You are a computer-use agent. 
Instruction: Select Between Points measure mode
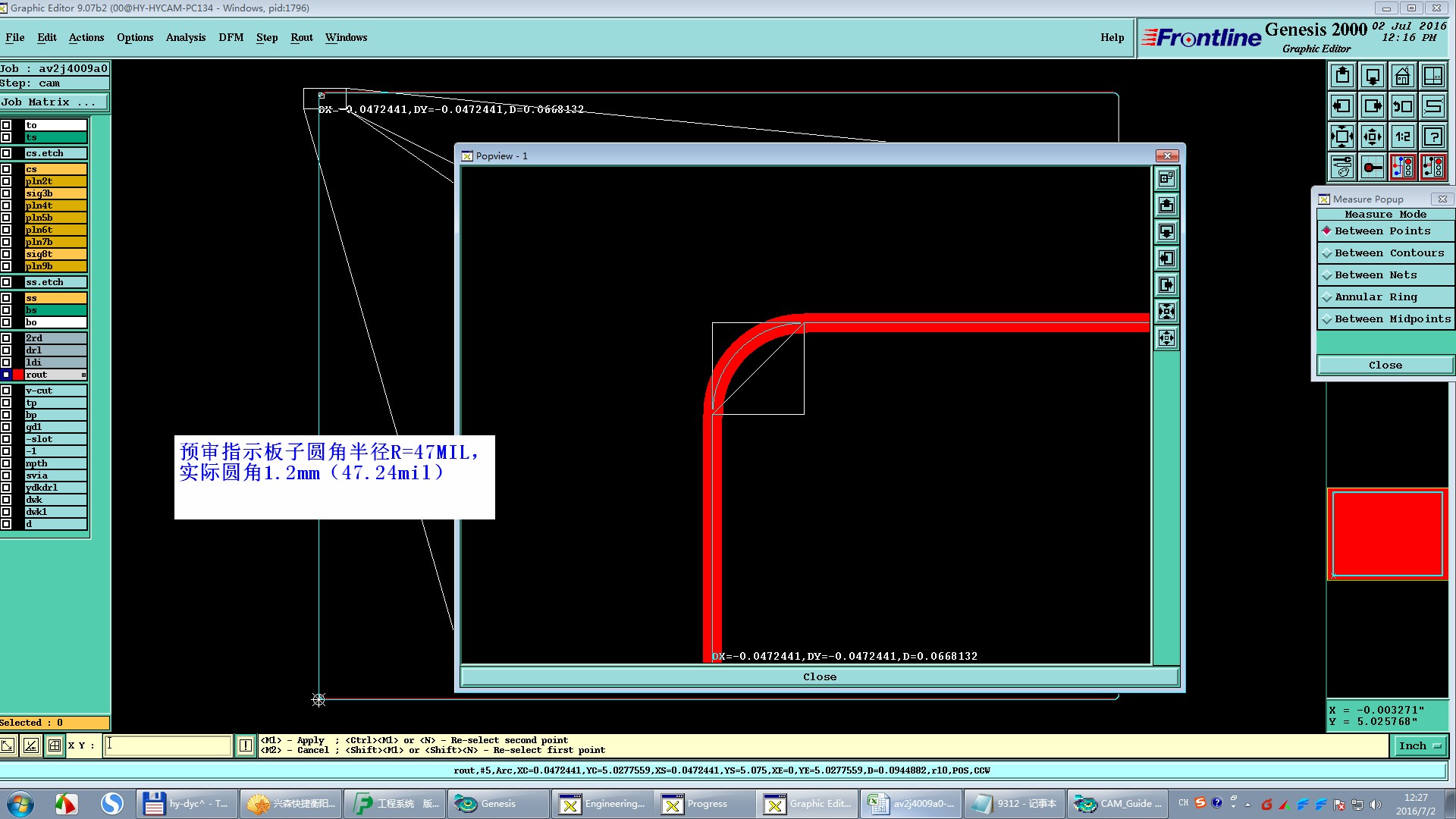(1385, 231)
